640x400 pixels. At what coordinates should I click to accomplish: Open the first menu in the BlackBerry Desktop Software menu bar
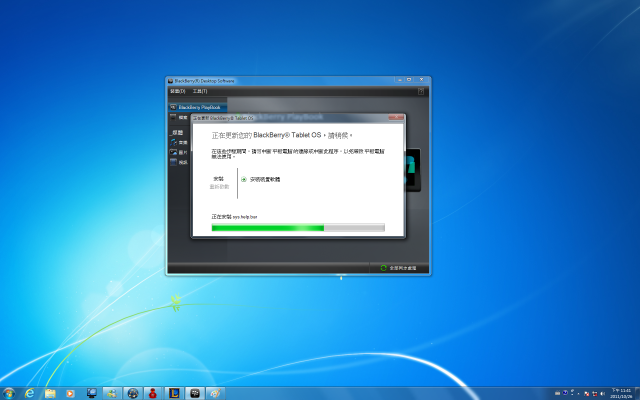(178, 91)
